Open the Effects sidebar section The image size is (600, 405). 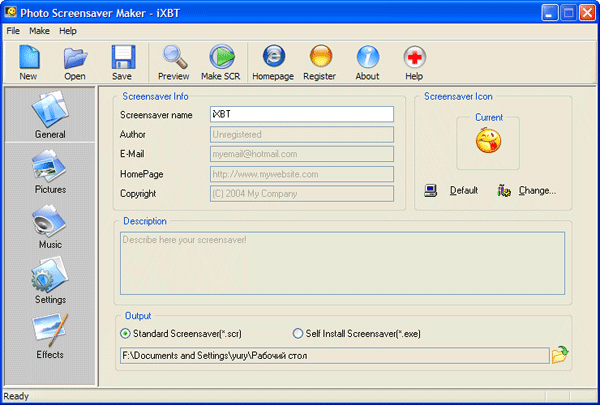pos(50,336)
